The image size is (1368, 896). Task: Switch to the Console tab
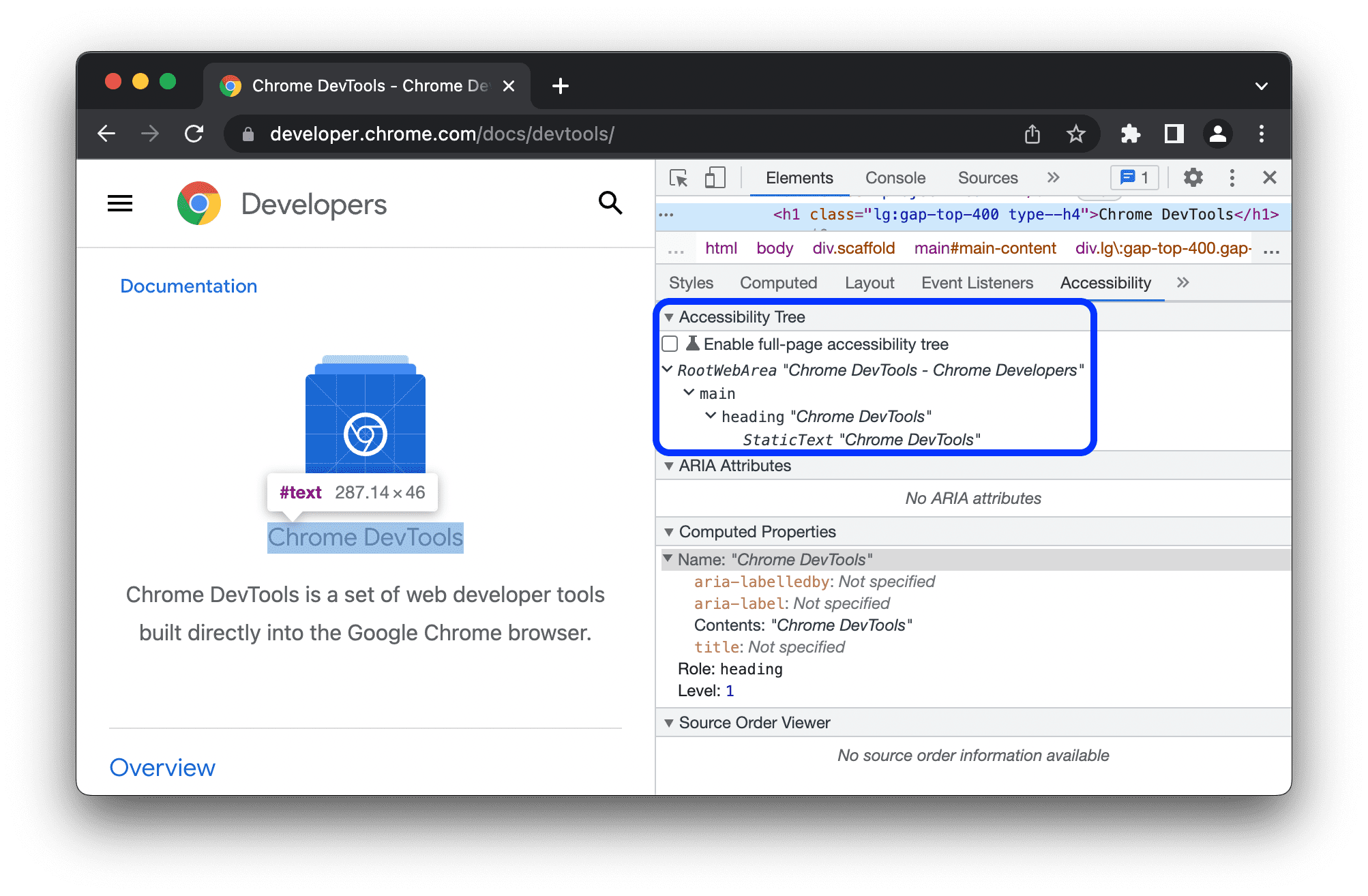coord(893,178)
